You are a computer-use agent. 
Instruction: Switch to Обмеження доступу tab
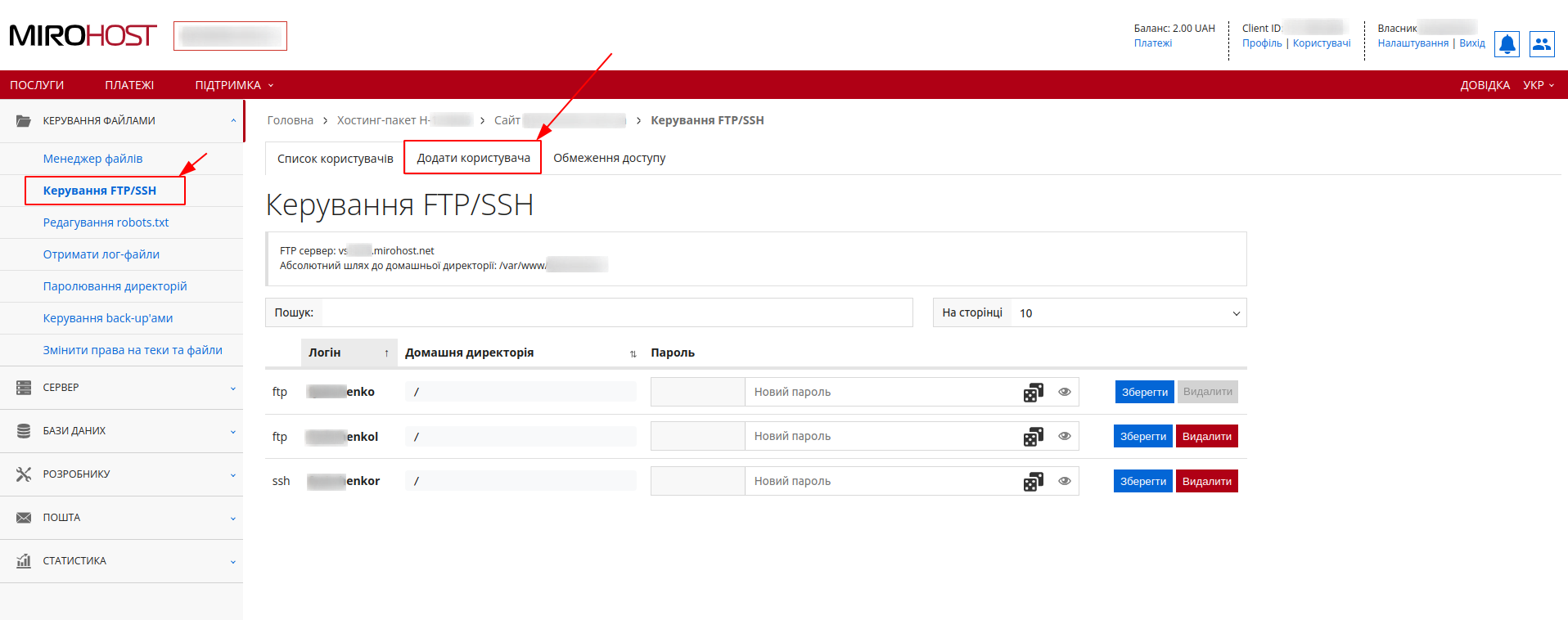[610, 158]
